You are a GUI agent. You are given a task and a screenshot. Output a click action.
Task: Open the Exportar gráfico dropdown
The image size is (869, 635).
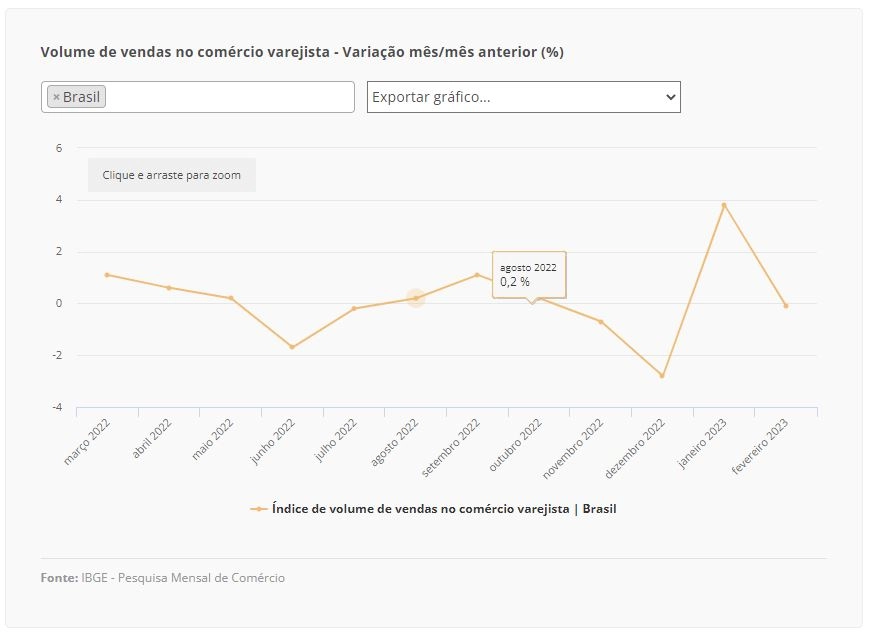coord(524,97)
